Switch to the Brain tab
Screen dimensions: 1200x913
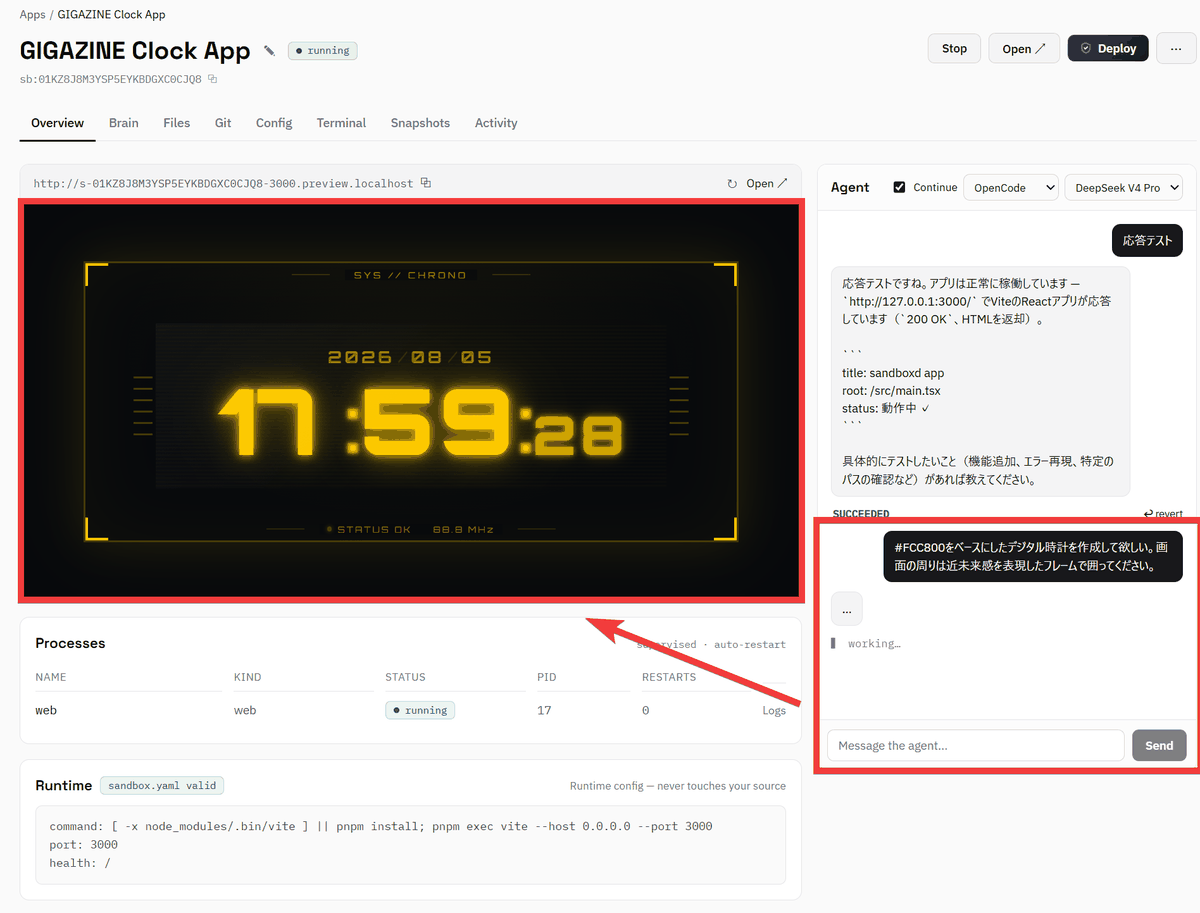tap(124, 123)
